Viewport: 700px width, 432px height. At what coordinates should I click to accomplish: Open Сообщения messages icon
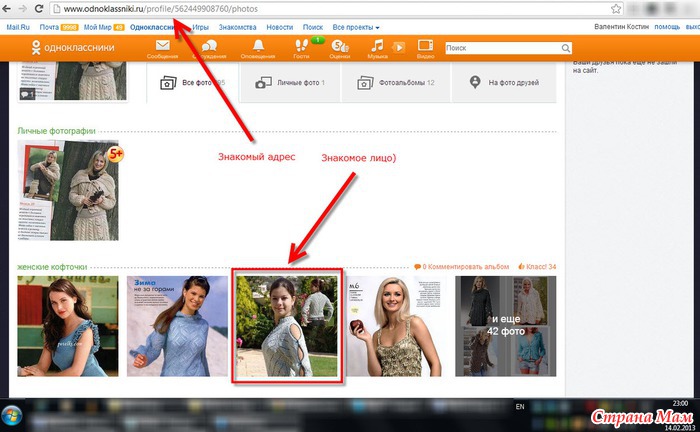pos(162,49)
